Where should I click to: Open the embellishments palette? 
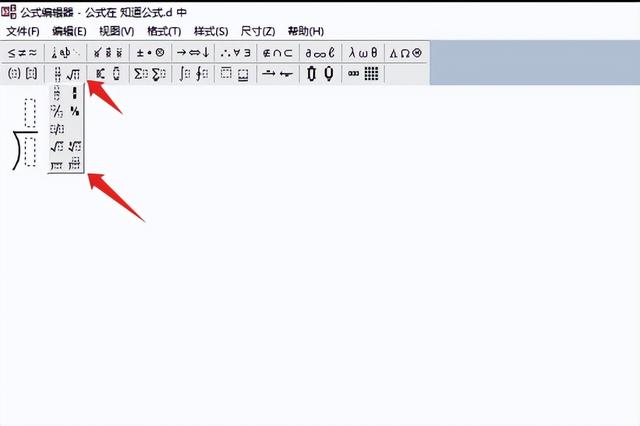(x=108, y=52)
